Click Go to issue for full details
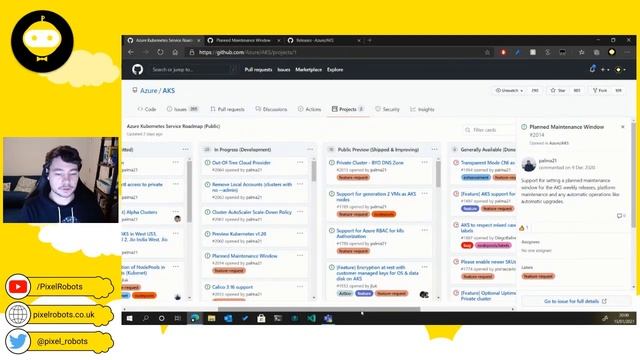 [575, 301]
